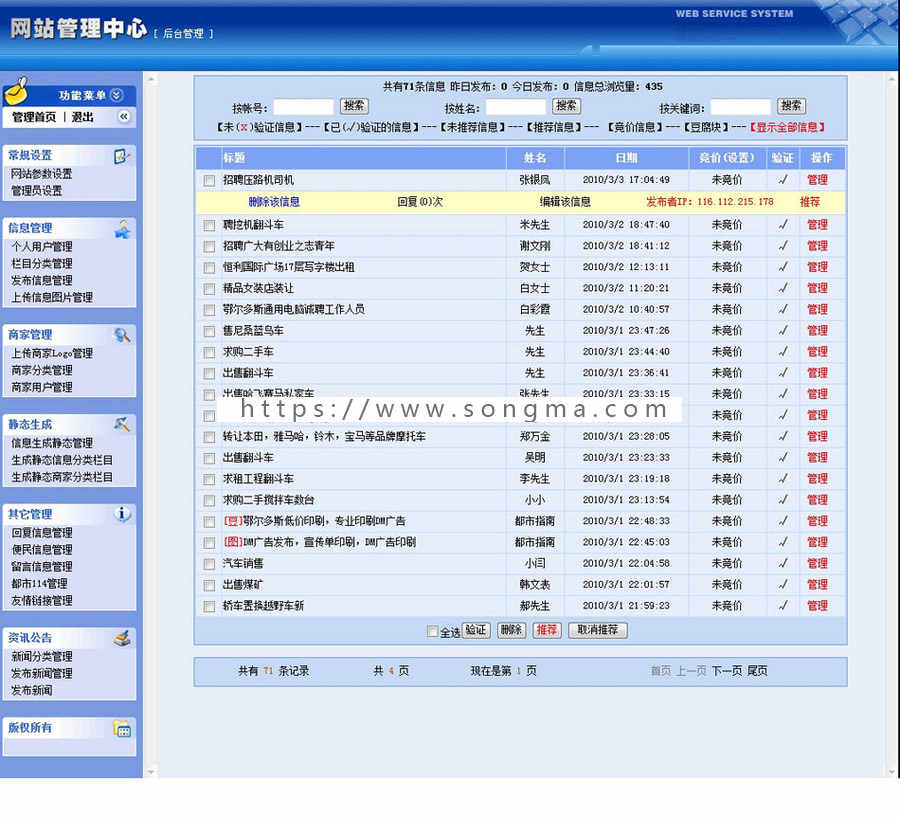Click the 验证 button below the list
The image size is (900, 818).
coord(476,630)
